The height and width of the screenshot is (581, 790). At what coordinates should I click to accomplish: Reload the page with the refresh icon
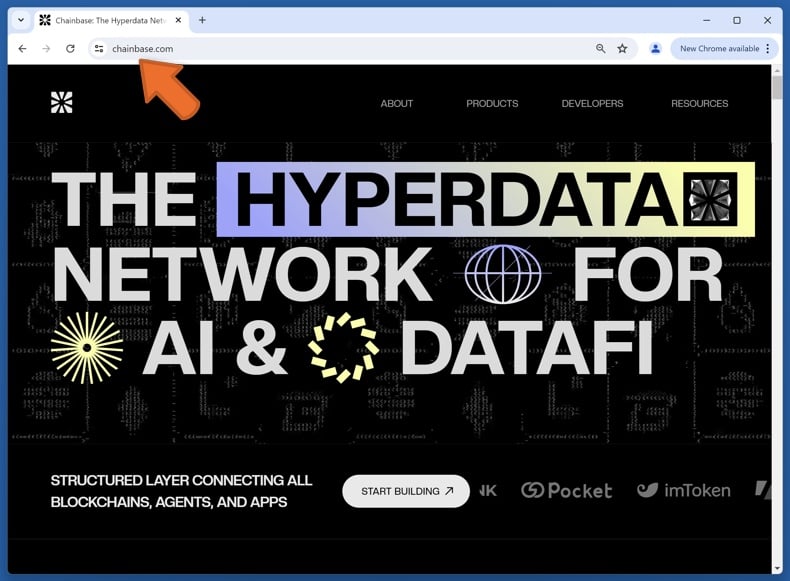pyautogui.click(x=71, y=48)
